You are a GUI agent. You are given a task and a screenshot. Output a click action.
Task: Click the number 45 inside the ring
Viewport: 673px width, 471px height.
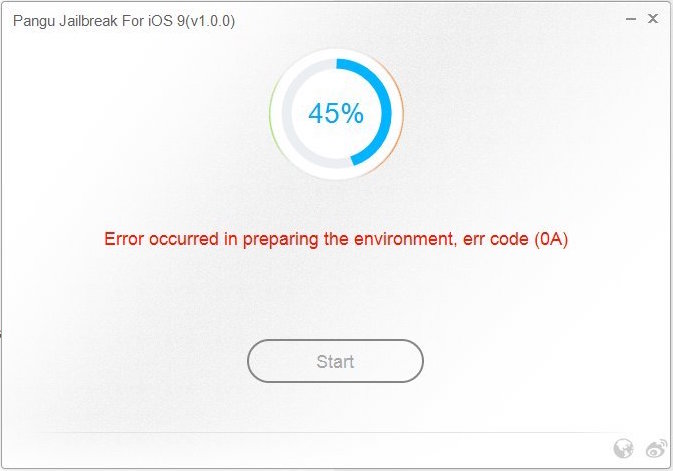tap(324, 113)
